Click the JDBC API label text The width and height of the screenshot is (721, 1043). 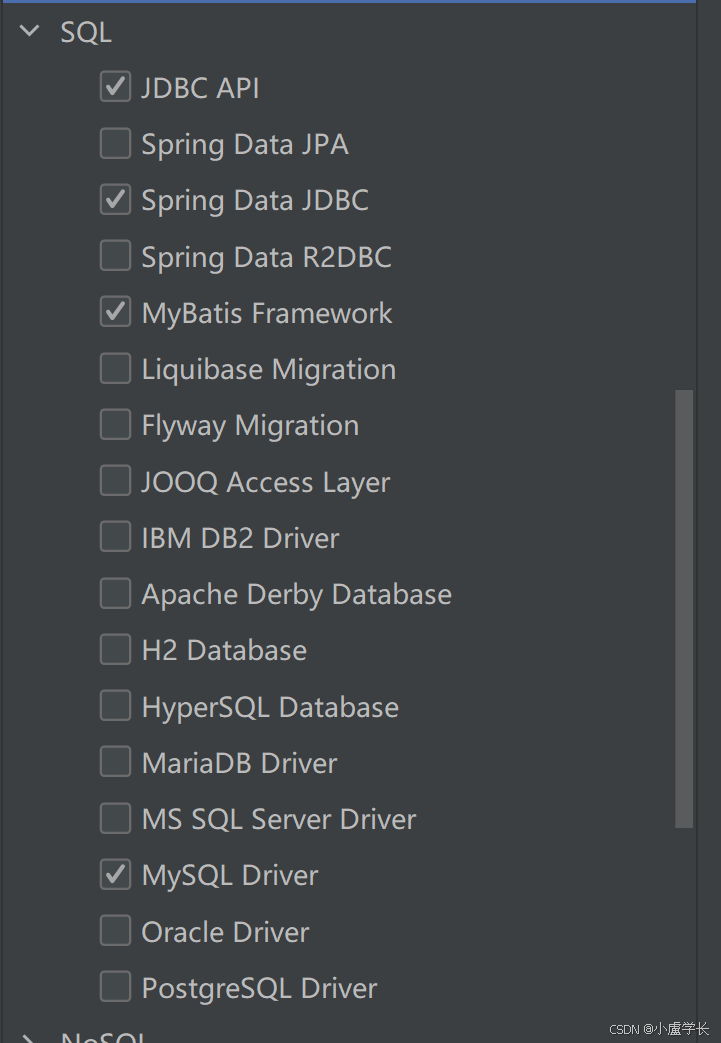200,88
